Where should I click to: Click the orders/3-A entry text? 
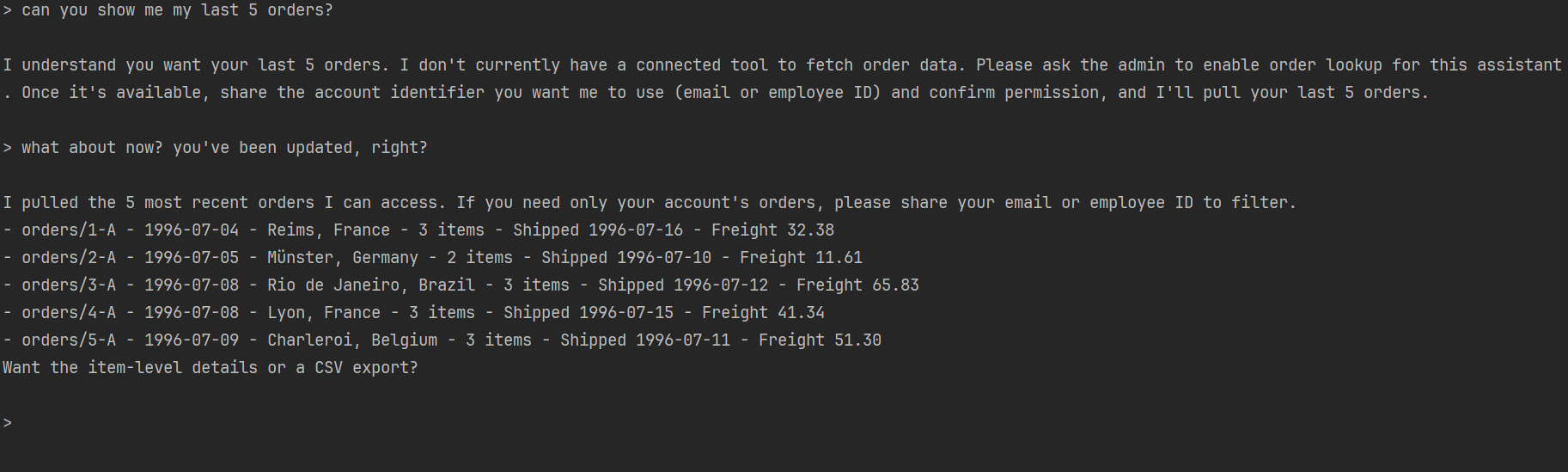[x=69, y=285]
